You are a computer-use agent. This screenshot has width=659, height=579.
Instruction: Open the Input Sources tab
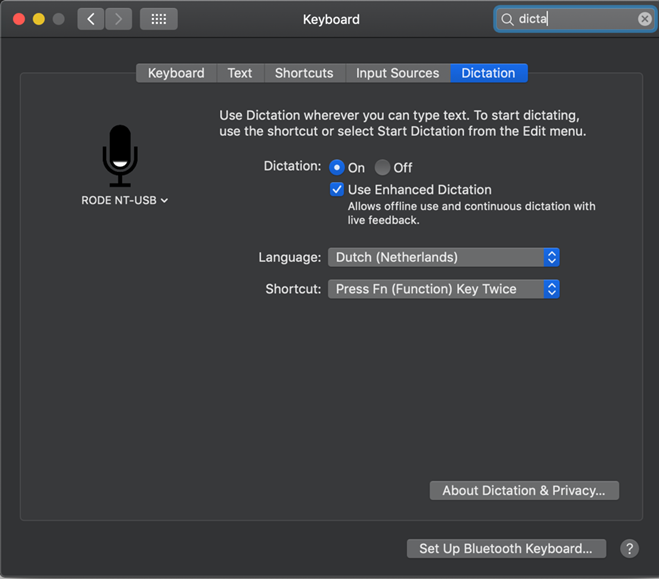(x=397, y=73)
